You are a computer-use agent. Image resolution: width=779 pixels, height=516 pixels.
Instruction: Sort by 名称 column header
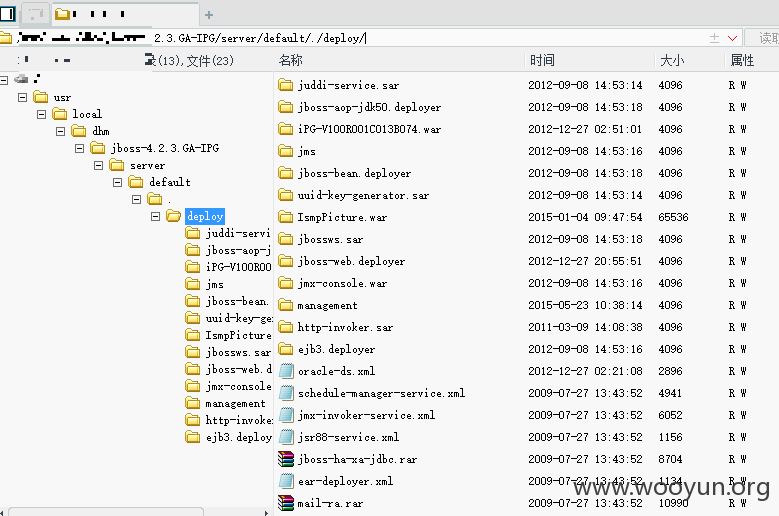(291, 60)
